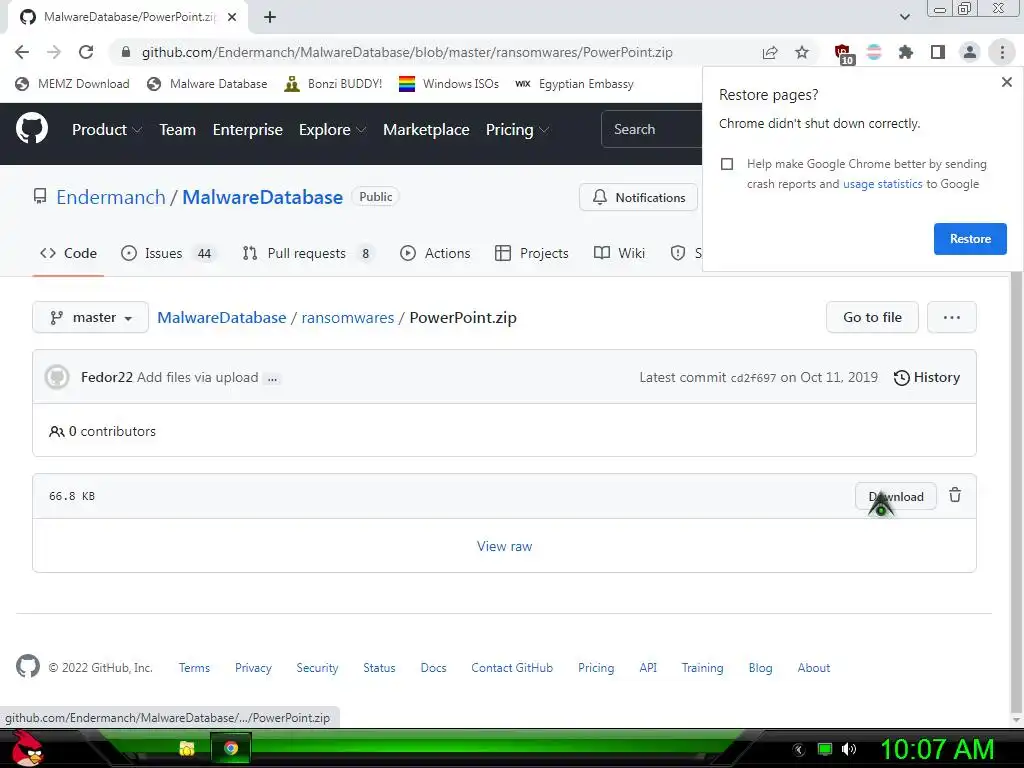Open the Actions tab
Screen dimensions: 1024x768
[x=435, y=253]
